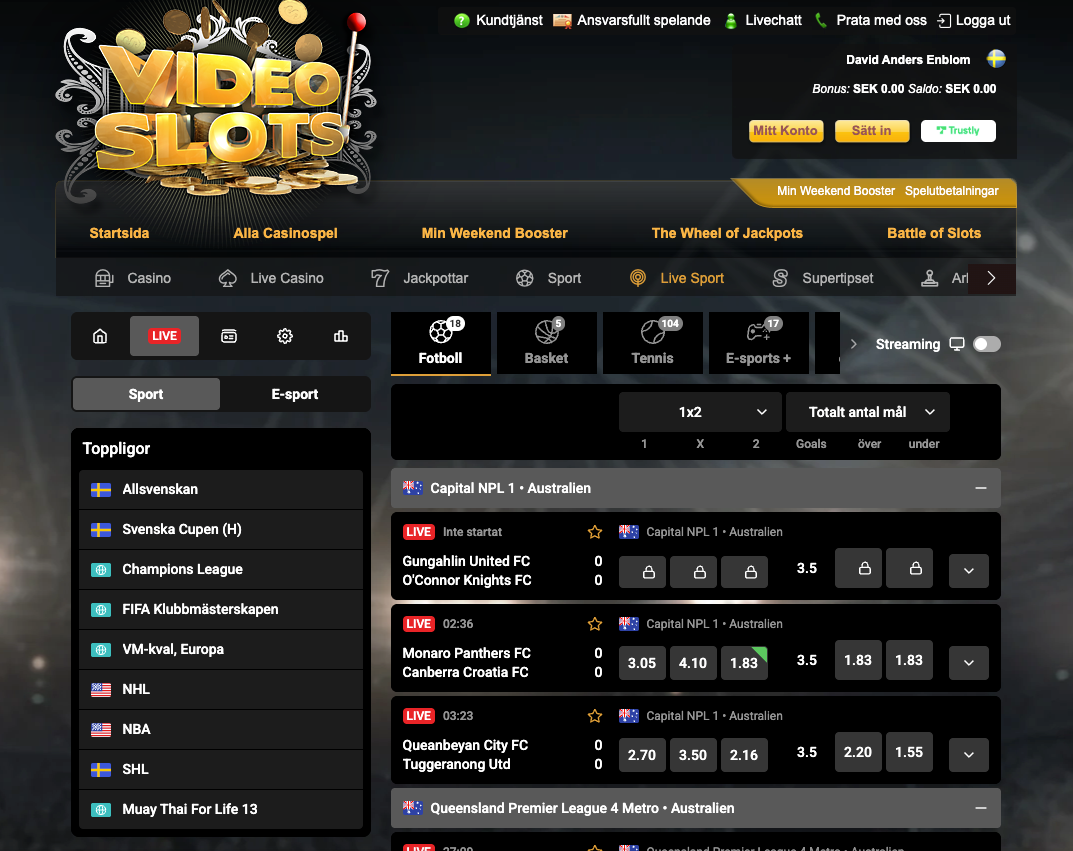Click the Swedish flag language icon
The width and height of the screenshot is (1073, 851).
point(996,59)
